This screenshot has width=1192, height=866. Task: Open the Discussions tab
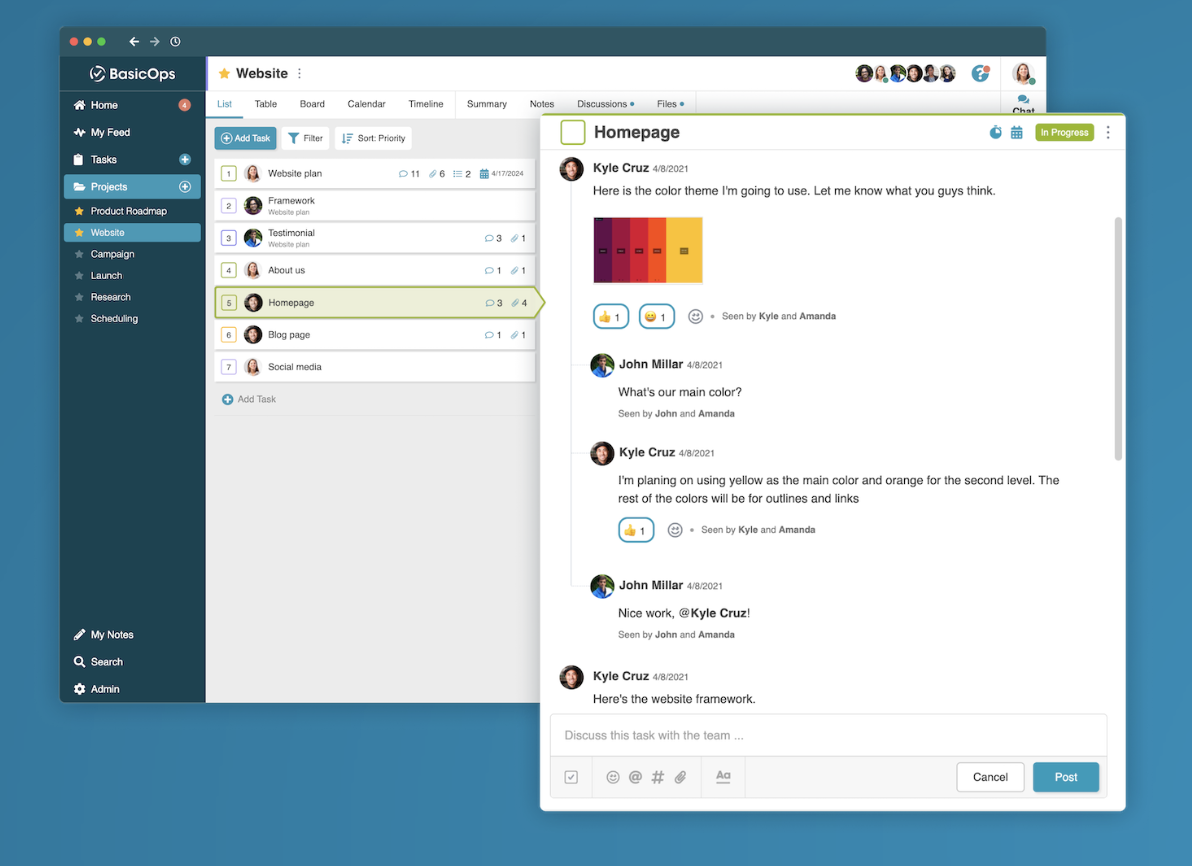coord(601,103)
